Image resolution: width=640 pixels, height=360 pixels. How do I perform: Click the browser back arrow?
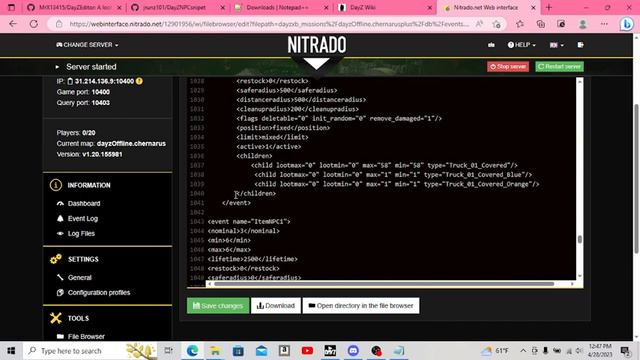tap(13, 24)
